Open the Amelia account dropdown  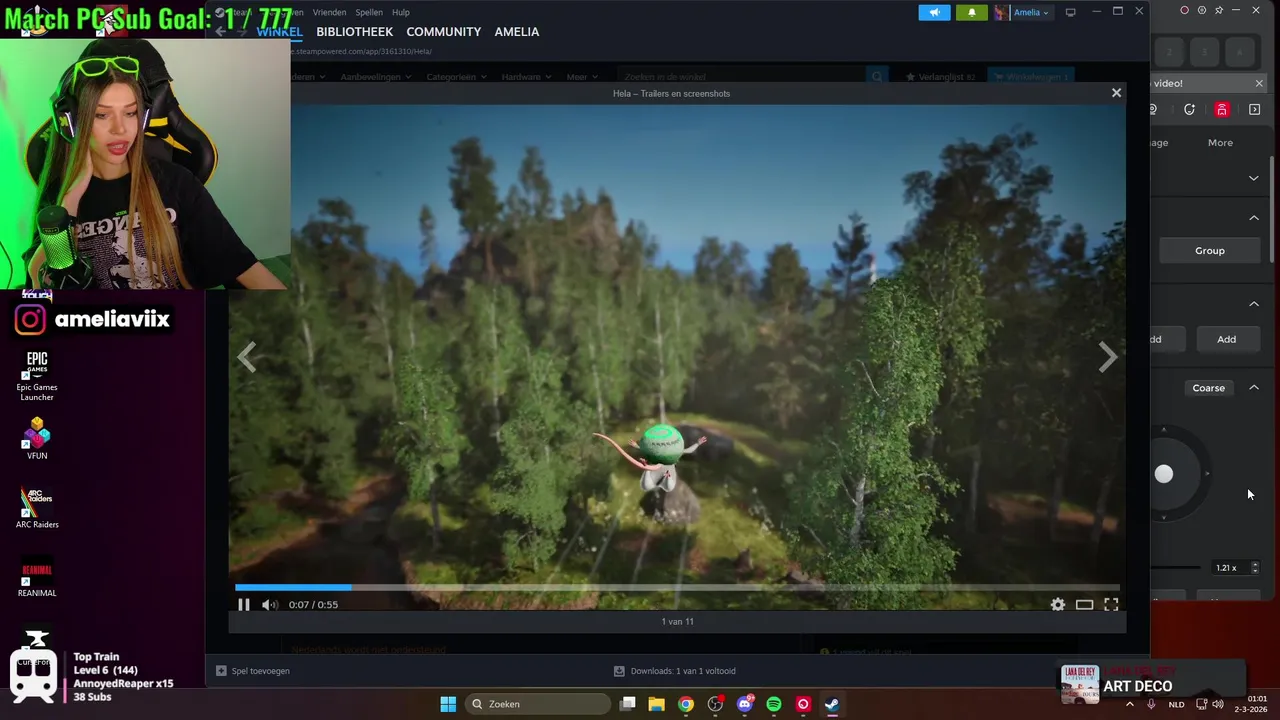click(x=1022, y=12)
